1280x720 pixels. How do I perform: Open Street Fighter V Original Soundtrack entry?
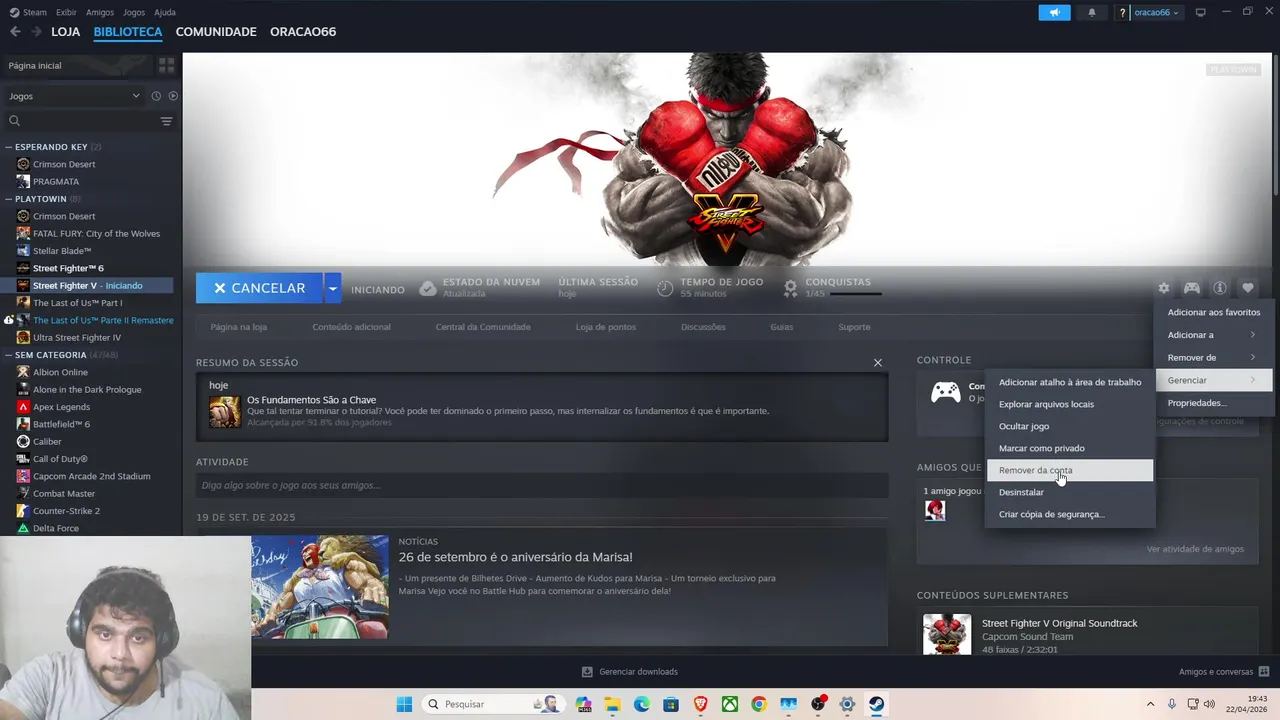pyautogui.click(x=1059, y=623)
